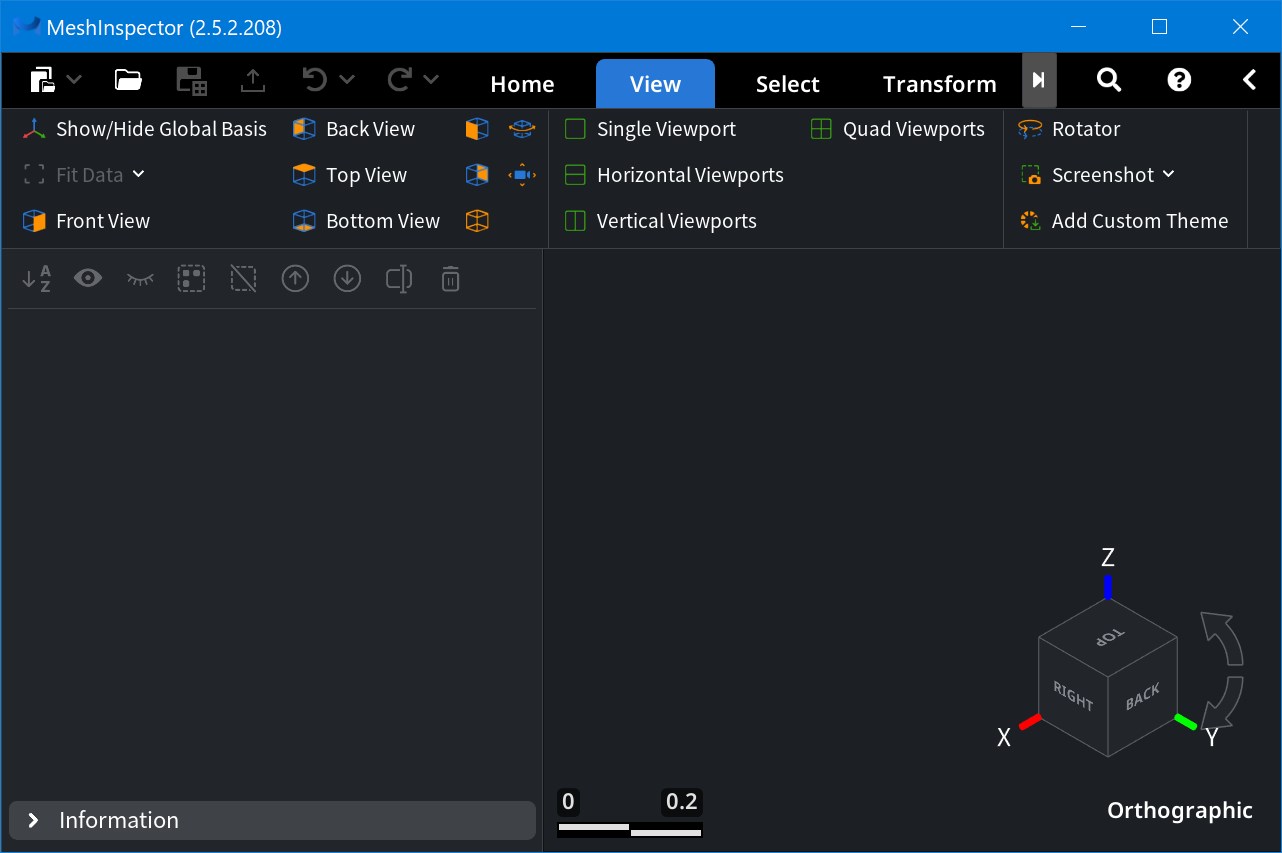This screenshot has width=1282, height=853.
Task: Click the move down arrow circle icon
Action: click(347, 279)
